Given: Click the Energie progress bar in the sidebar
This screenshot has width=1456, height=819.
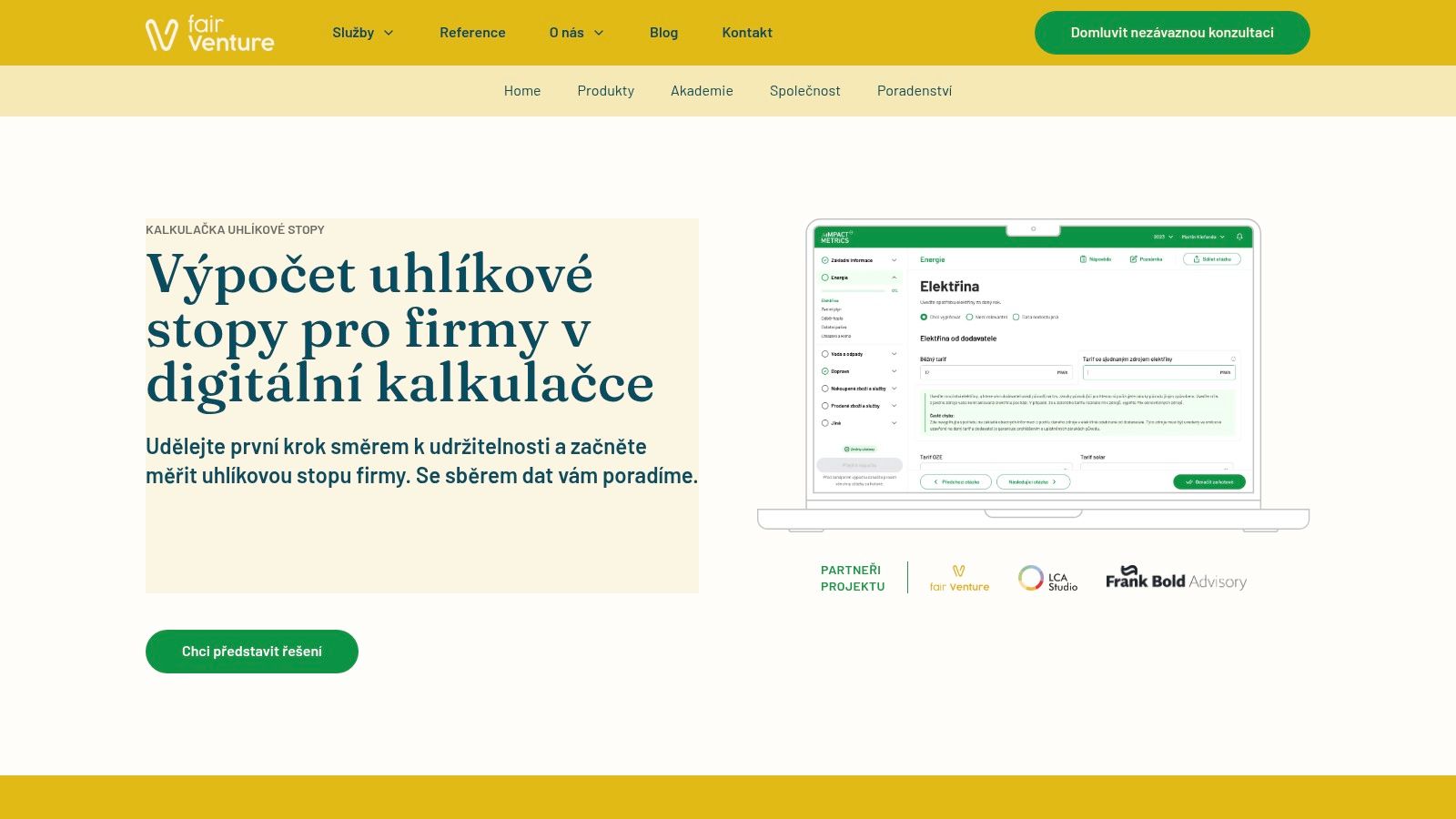Looking at the screenshot, I should (854, 290).
